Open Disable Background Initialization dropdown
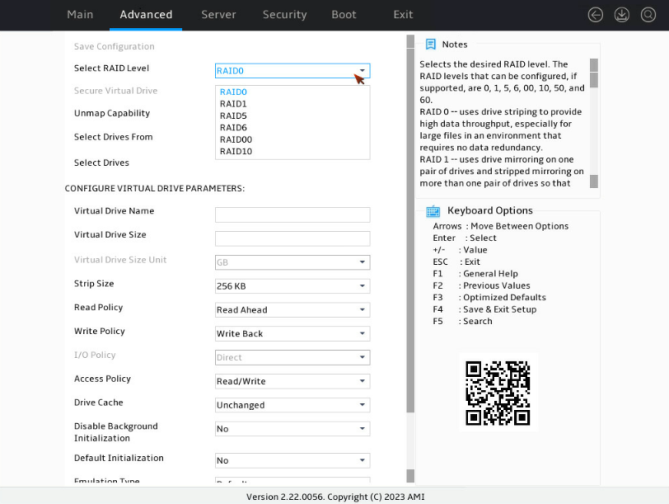 (x=292, y=429)
